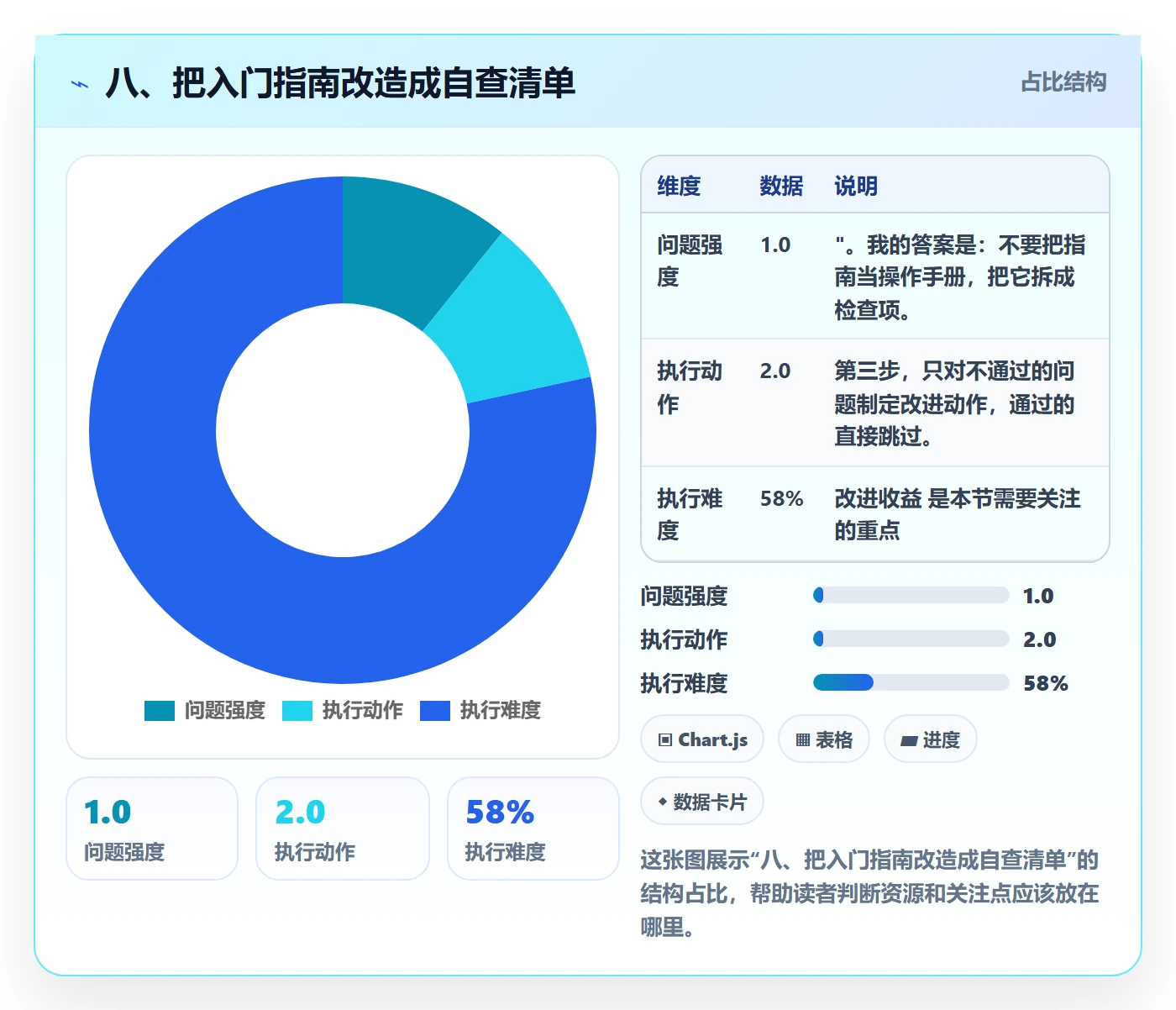1176x1010 pixels.
Task: Click the 2.0 value in the table
Action: pos(775,371)
